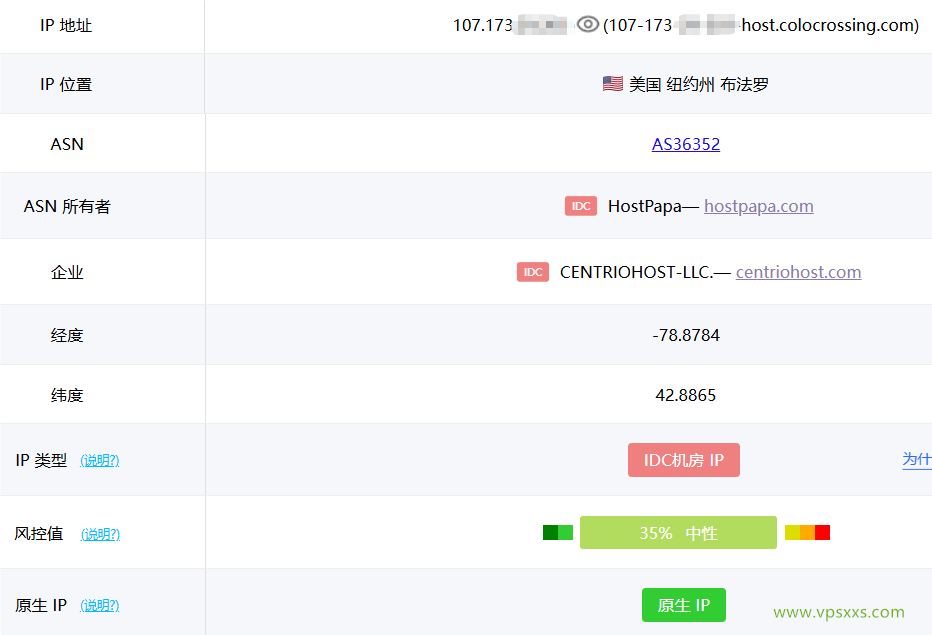Image resolution: width=932 pixels, height=635 pixels.
Task: Click the red risk scale swatch
Action: (x=823, y=532)
